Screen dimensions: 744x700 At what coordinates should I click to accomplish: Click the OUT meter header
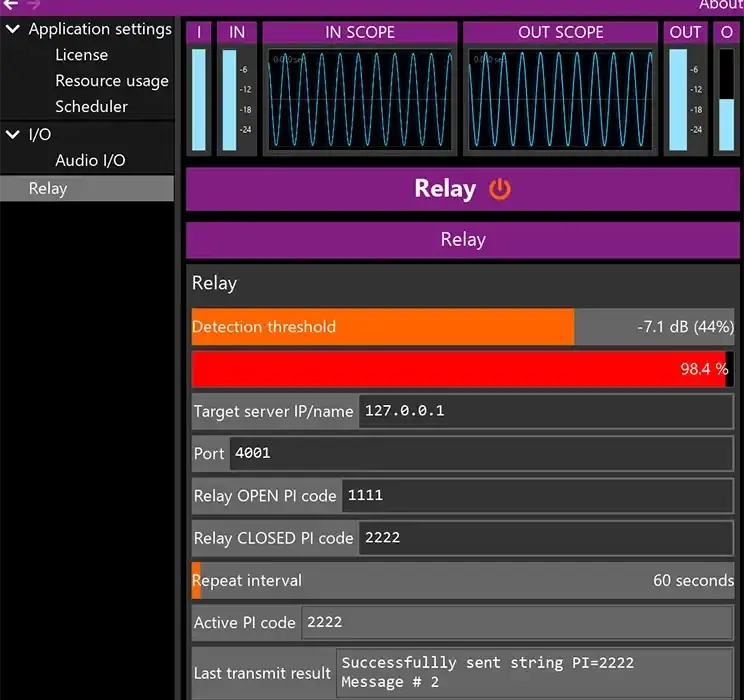pos(685,32)
